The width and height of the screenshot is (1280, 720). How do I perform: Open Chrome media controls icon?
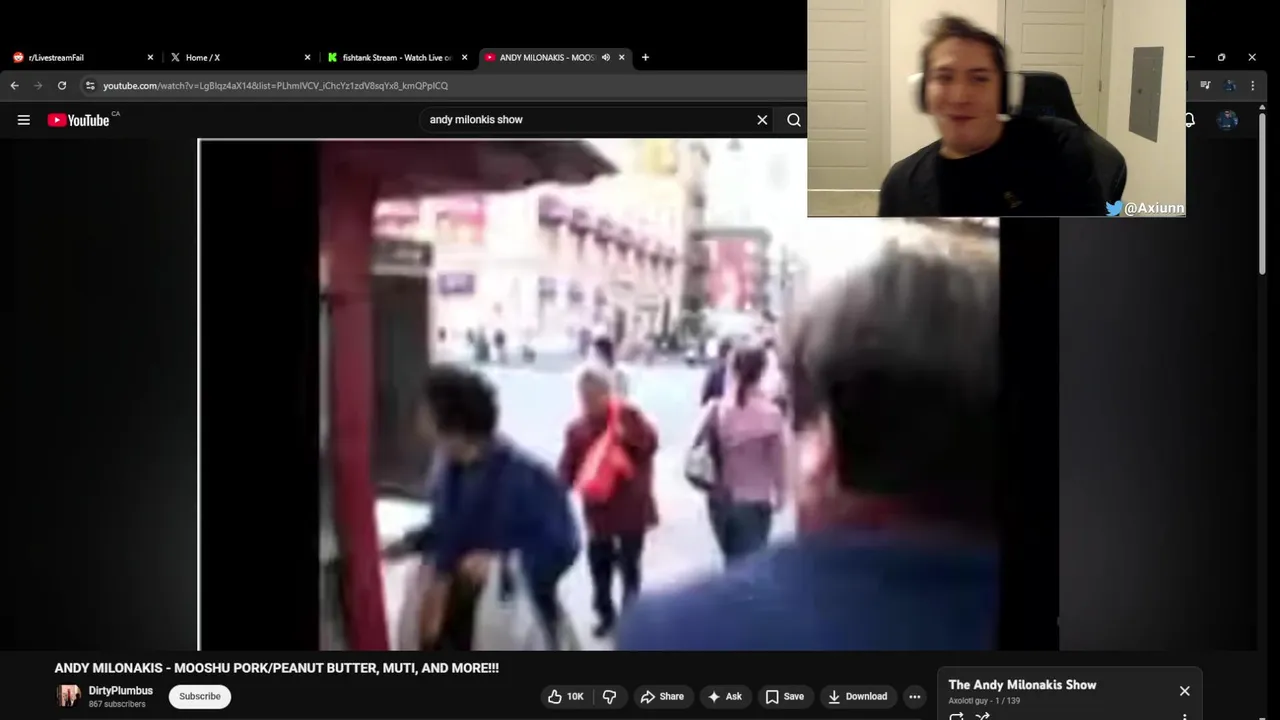tap(1206, 86)
